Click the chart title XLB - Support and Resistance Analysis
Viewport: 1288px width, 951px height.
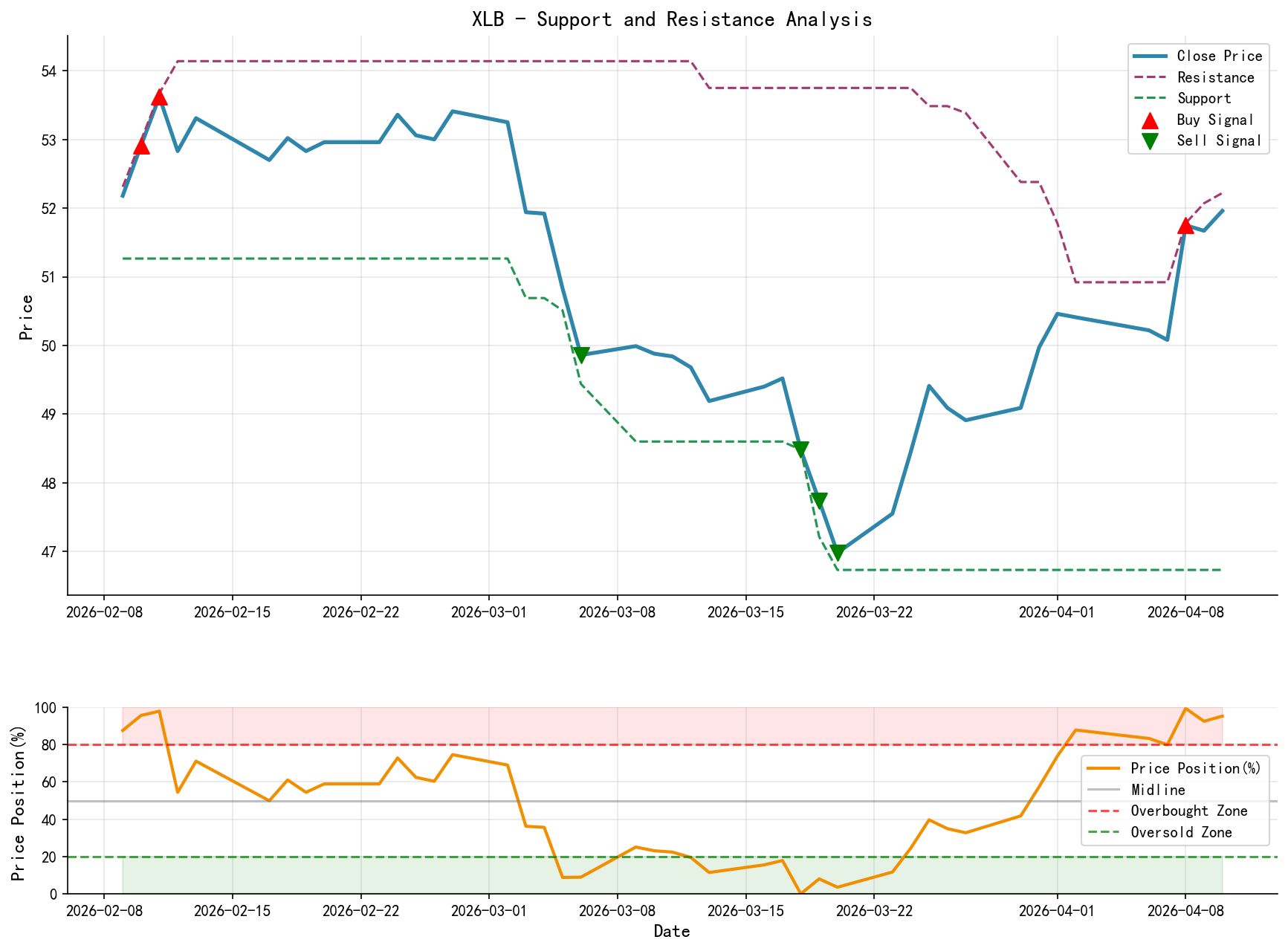[672, 19]
